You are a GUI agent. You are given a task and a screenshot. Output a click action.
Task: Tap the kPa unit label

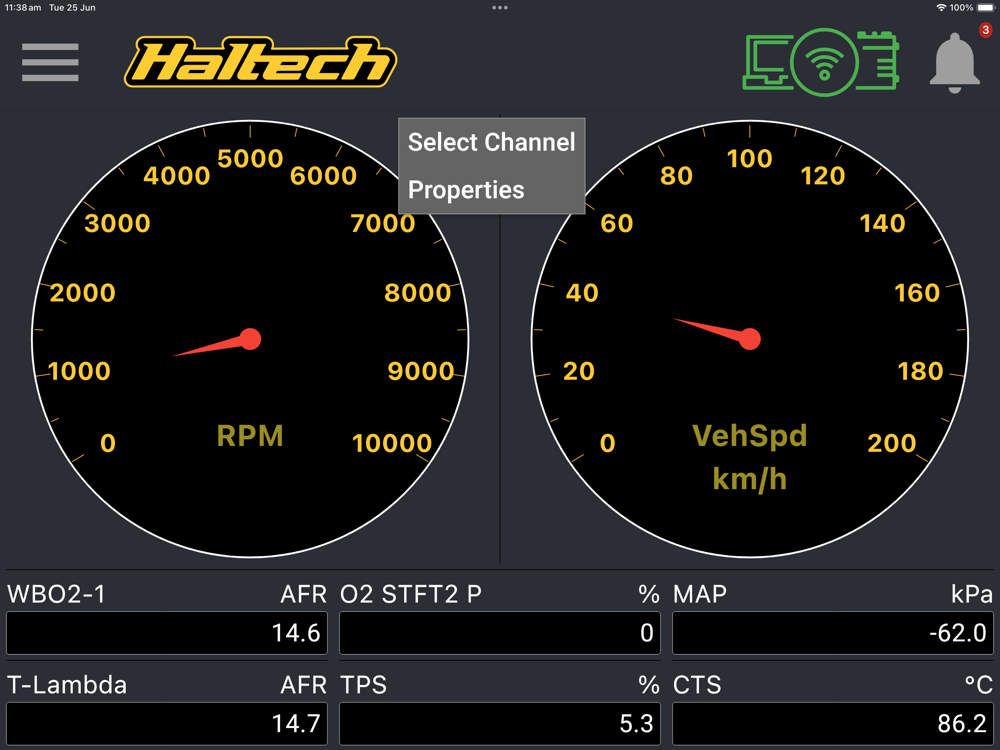(972, 594)
